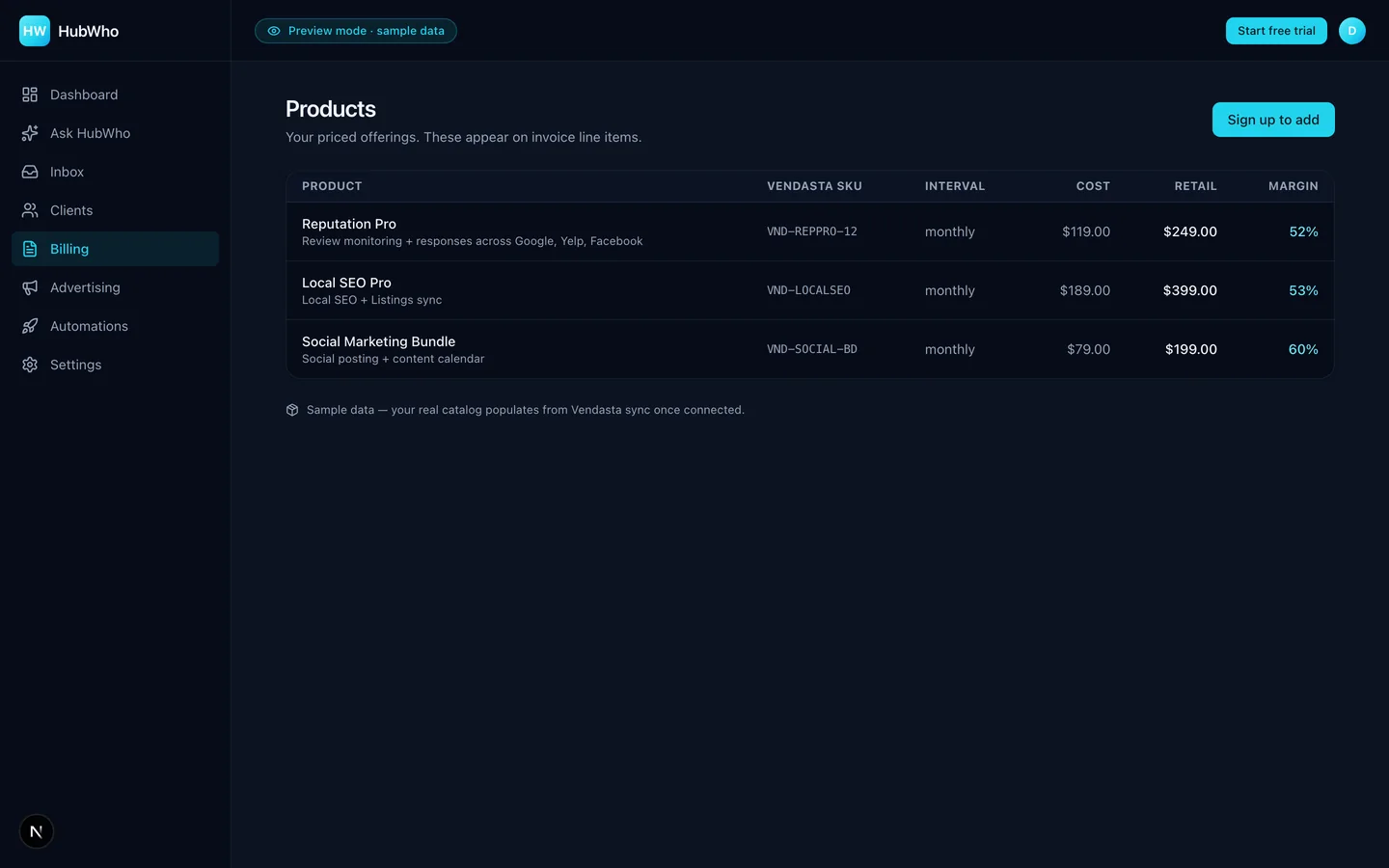
Task: Click monthly interval for Social Marketing Bundle
Action: (950, 349)
